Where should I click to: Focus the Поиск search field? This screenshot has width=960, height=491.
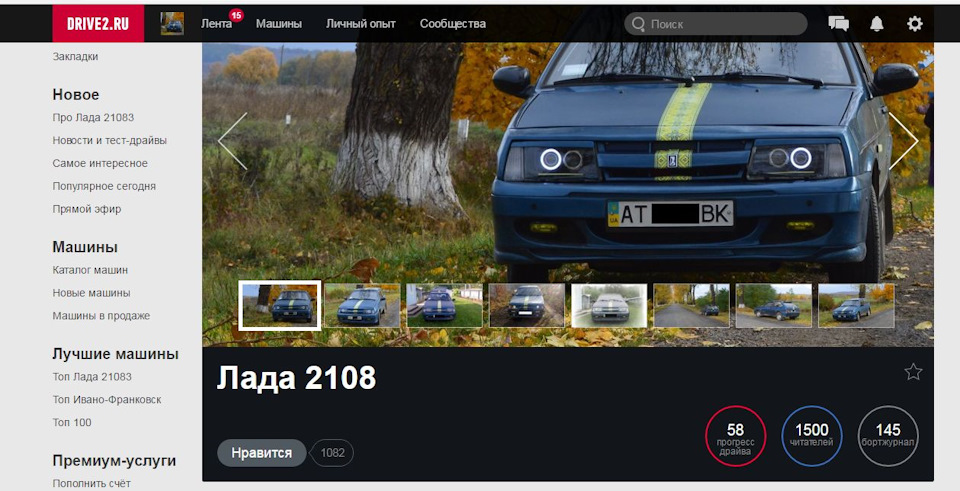pos(716,24)
